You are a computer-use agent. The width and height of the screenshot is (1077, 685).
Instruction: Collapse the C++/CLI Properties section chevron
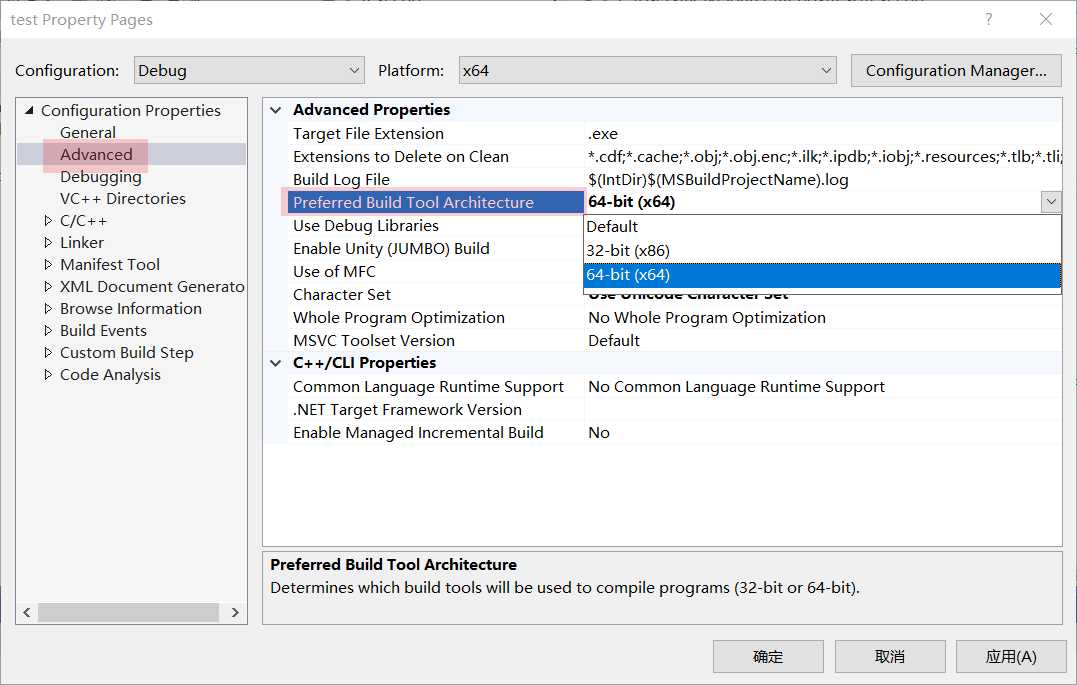(x=276, y=363)
